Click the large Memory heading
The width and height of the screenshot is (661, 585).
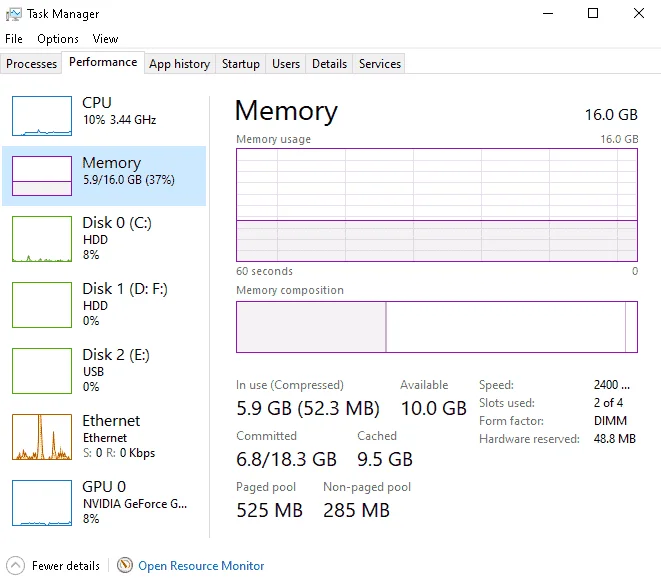pyautogui.click(x=286, y=111)
